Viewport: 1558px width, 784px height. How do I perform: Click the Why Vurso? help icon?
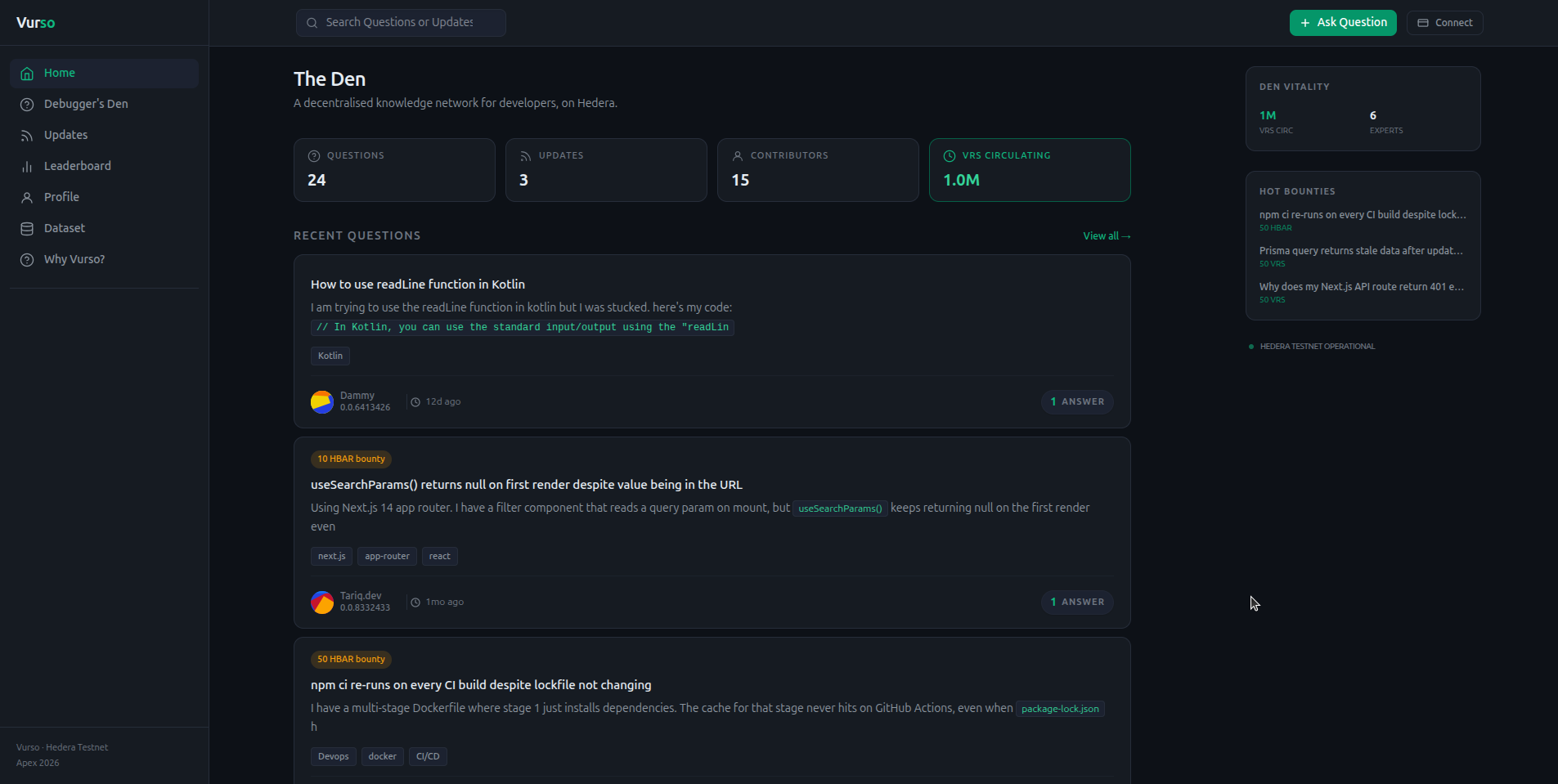27,260
